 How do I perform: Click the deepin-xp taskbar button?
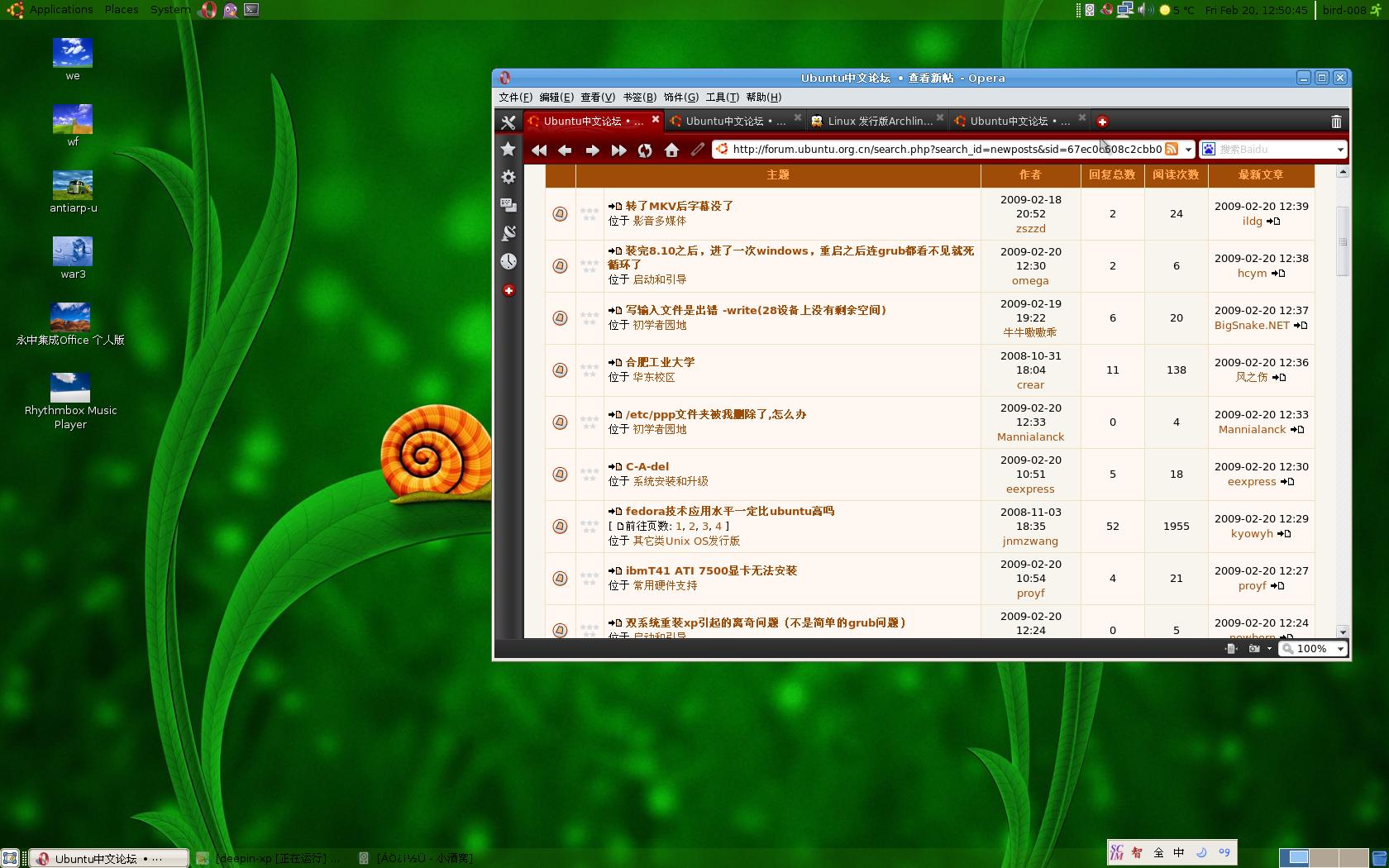pos(270,859)
